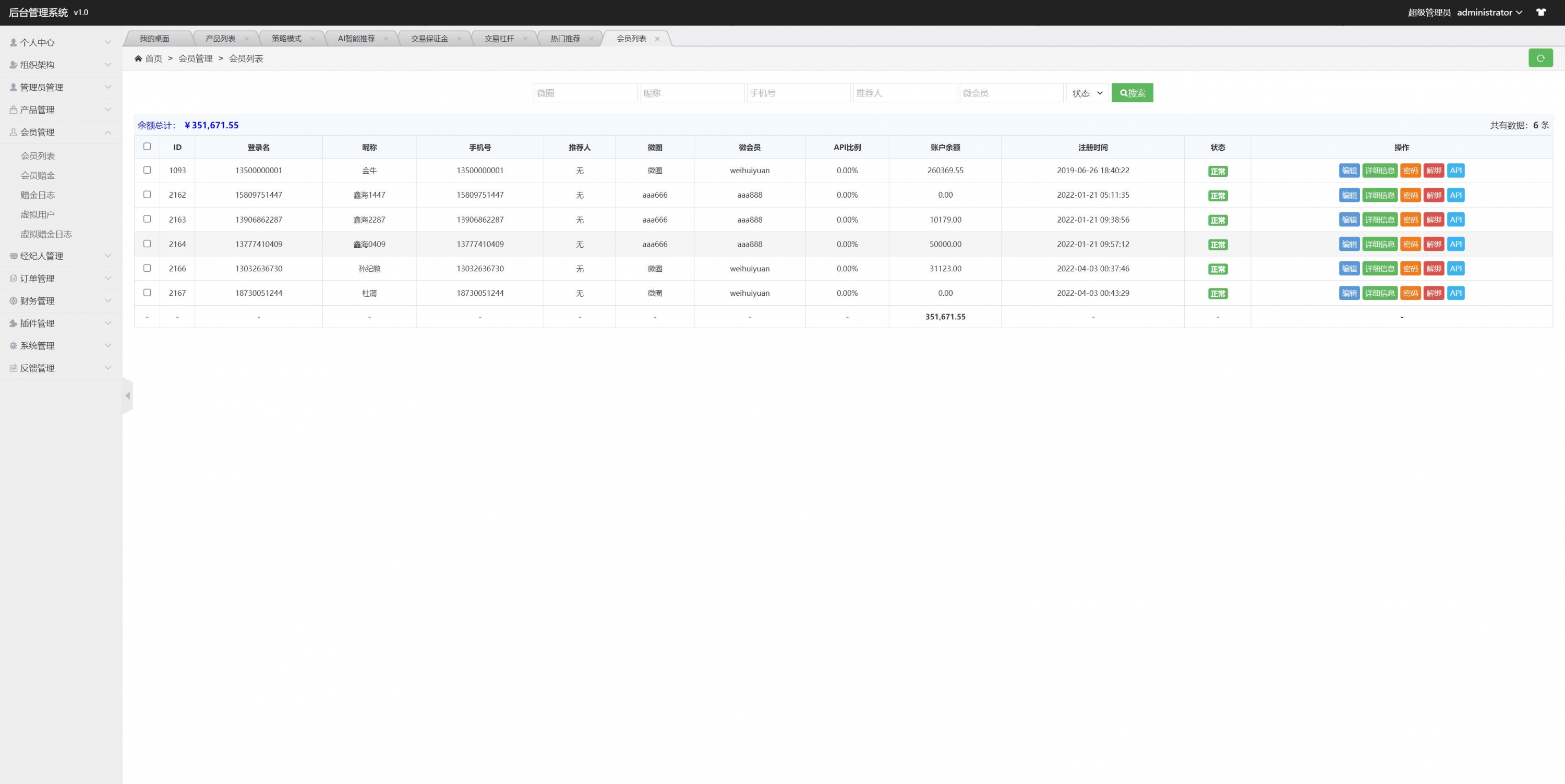
Task: Click the t-shirt skin icon
Action: (1540, 12)
